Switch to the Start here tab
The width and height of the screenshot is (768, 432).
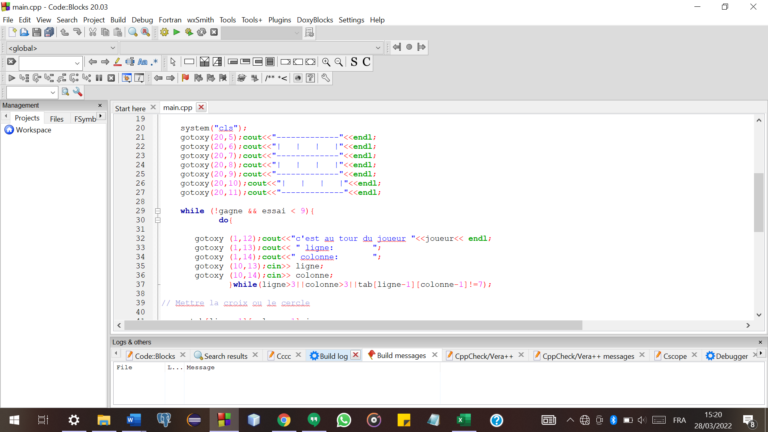click(130, 108)
